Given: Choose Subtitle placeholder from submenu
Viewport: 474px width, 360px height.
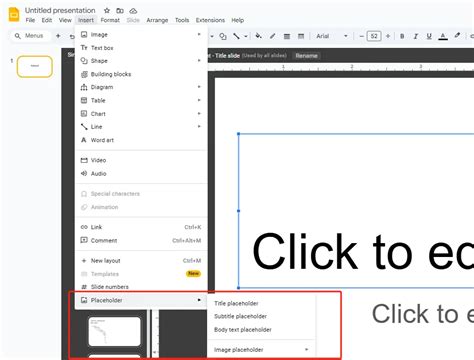Looking at the screenshot, I should point(261,316).
